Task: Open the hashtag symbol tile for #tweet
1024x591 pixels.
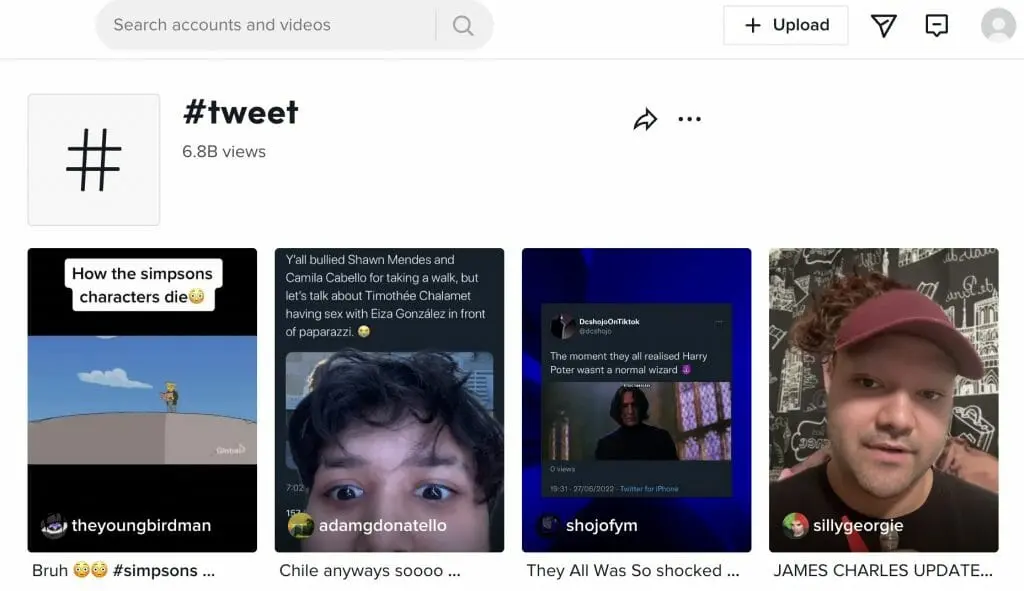Action: click(x=93, y=159)
